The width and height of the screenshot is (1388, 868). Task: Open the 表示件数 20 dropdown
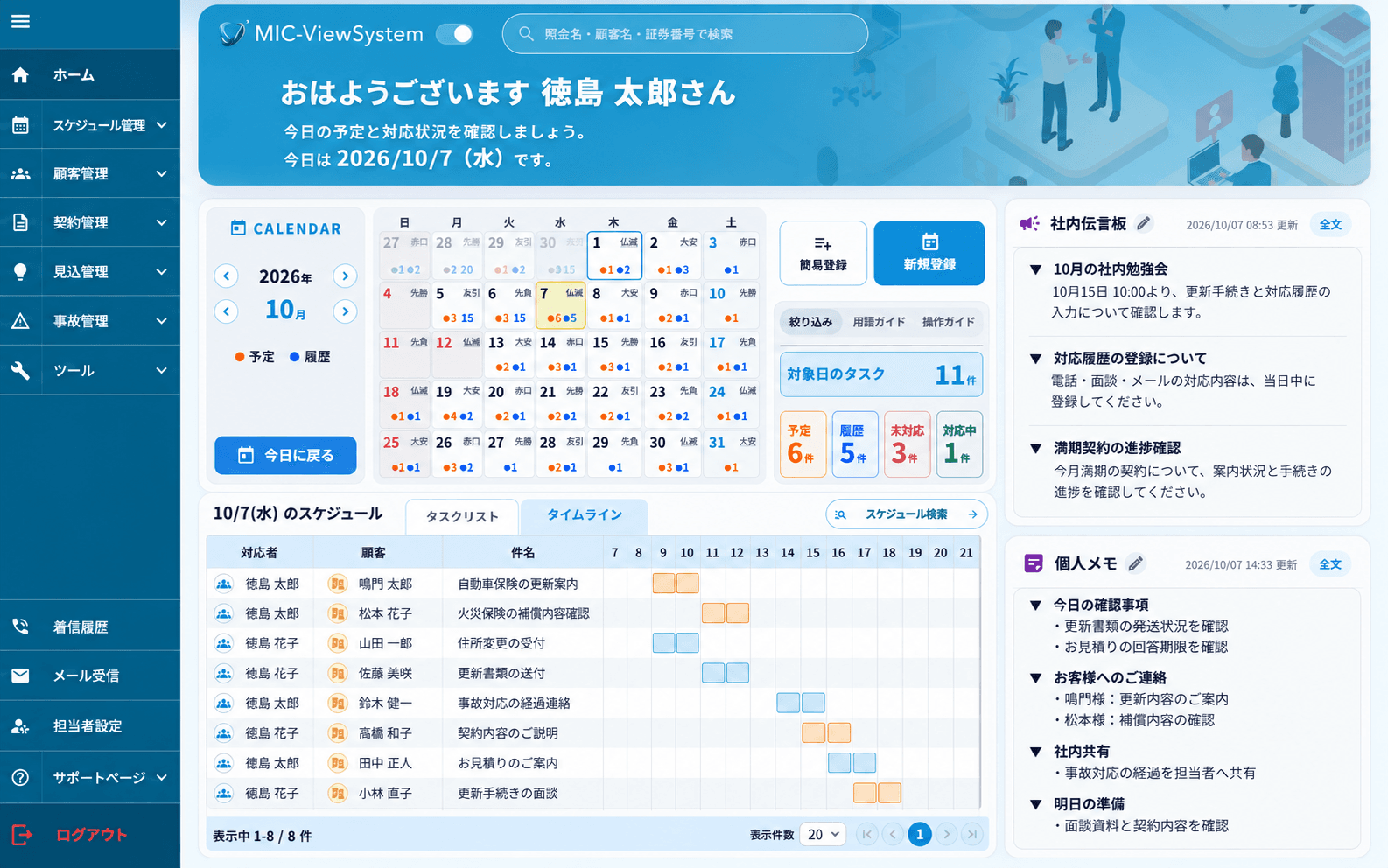[x=824, y=835]
